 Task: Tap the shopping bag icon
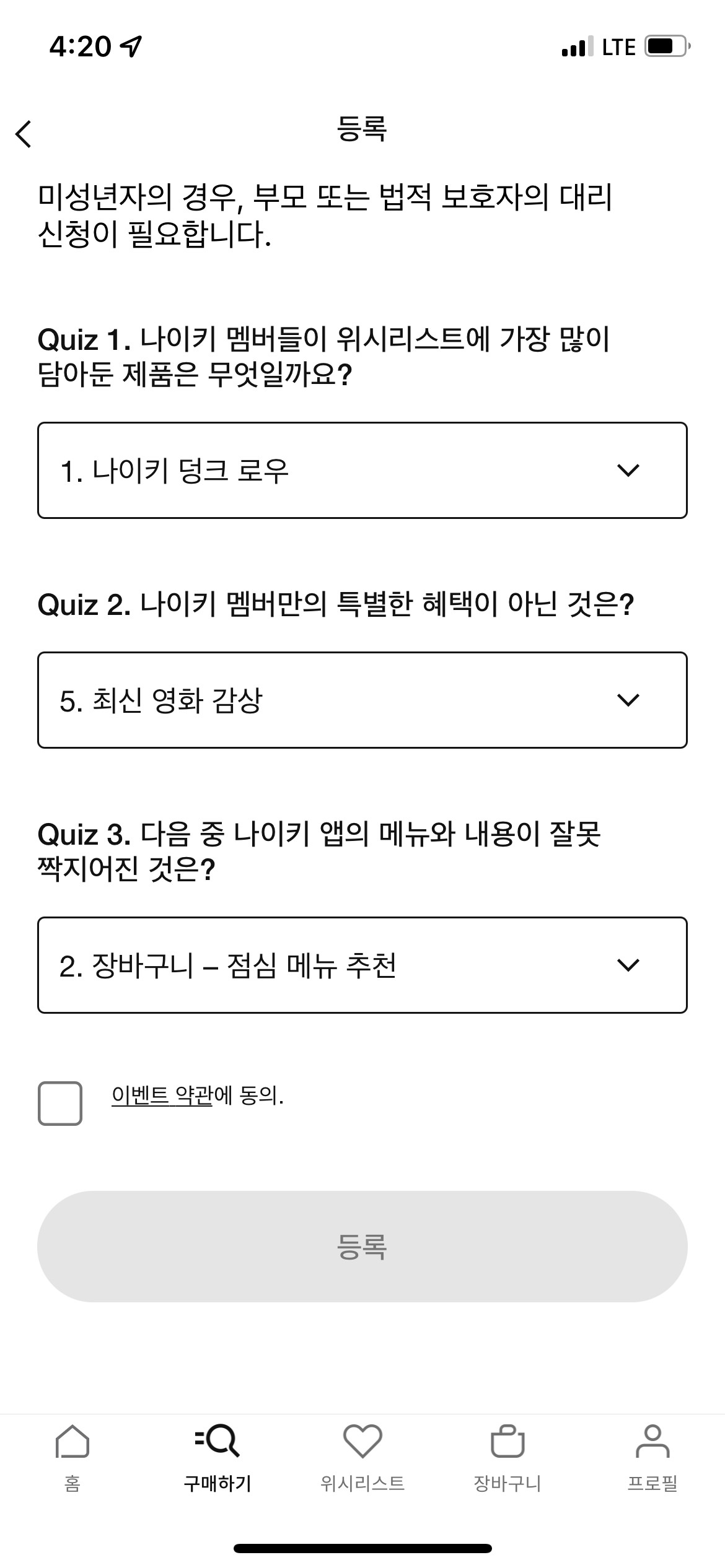coord(507,1442)
